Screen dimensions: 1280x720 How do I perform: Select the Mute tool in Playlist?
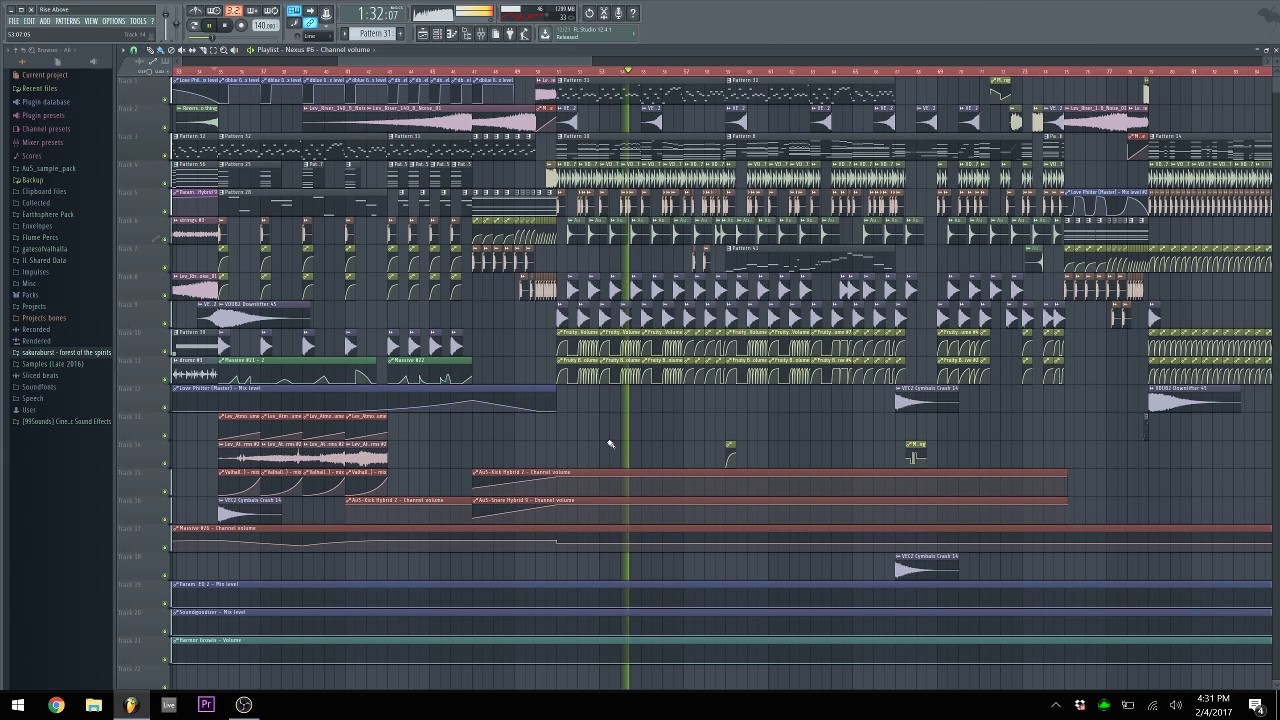click(182, 50)
